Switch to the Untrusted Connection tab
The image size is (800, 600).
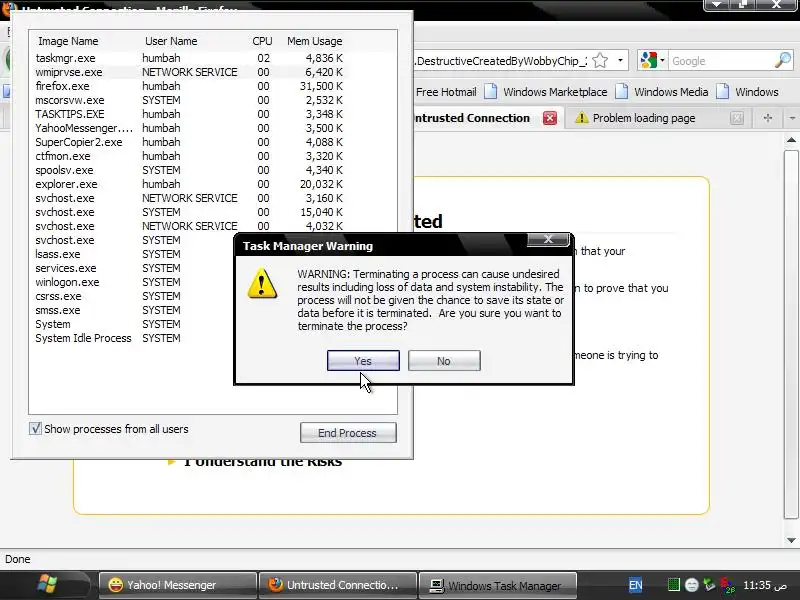pos(471,118)
